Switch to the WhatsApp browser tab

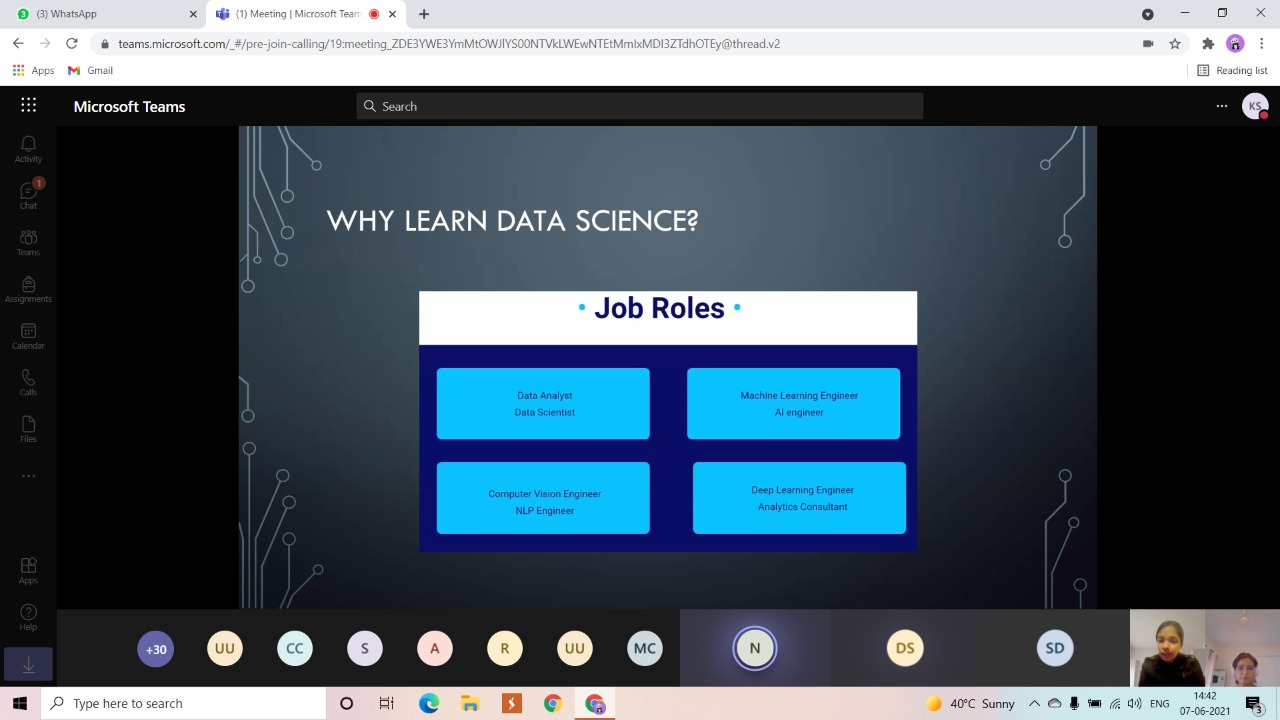click(x=100, y=14)
